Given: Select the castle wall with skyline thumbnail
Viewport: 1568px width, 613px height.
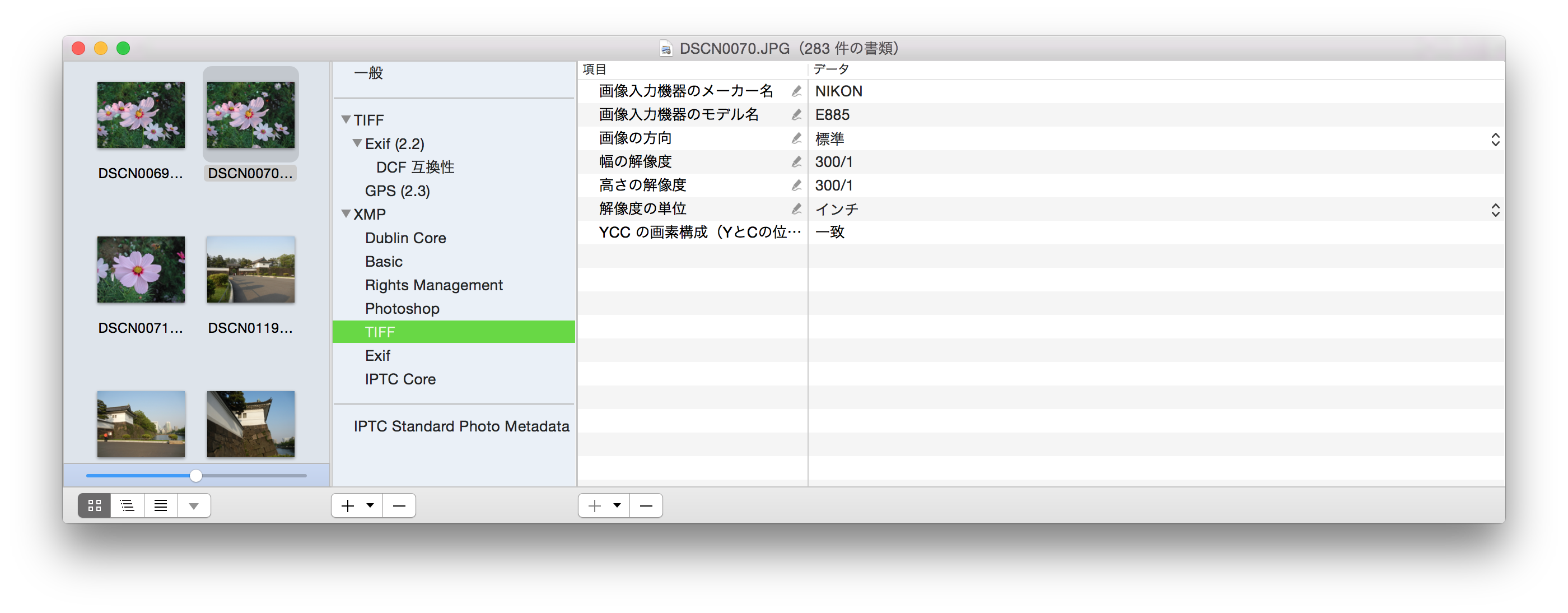Looking at the screenshot, I should tap(141, 424).
